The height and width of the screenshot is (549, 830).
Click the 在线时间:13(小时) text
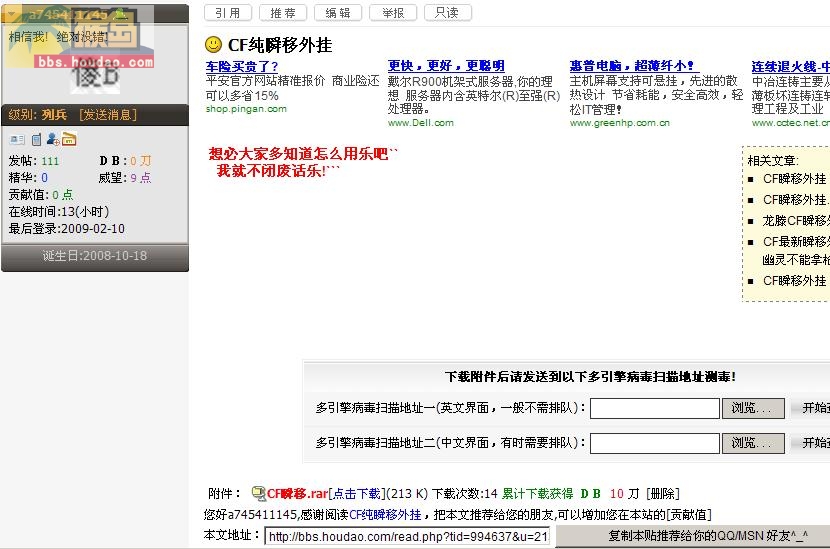tap(59, 212)
